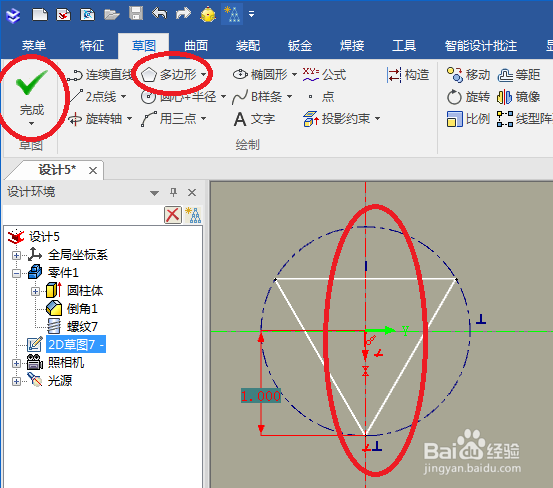Select the 倒角1 feature
The image size is (553, 488).
(x=82, y=309)
